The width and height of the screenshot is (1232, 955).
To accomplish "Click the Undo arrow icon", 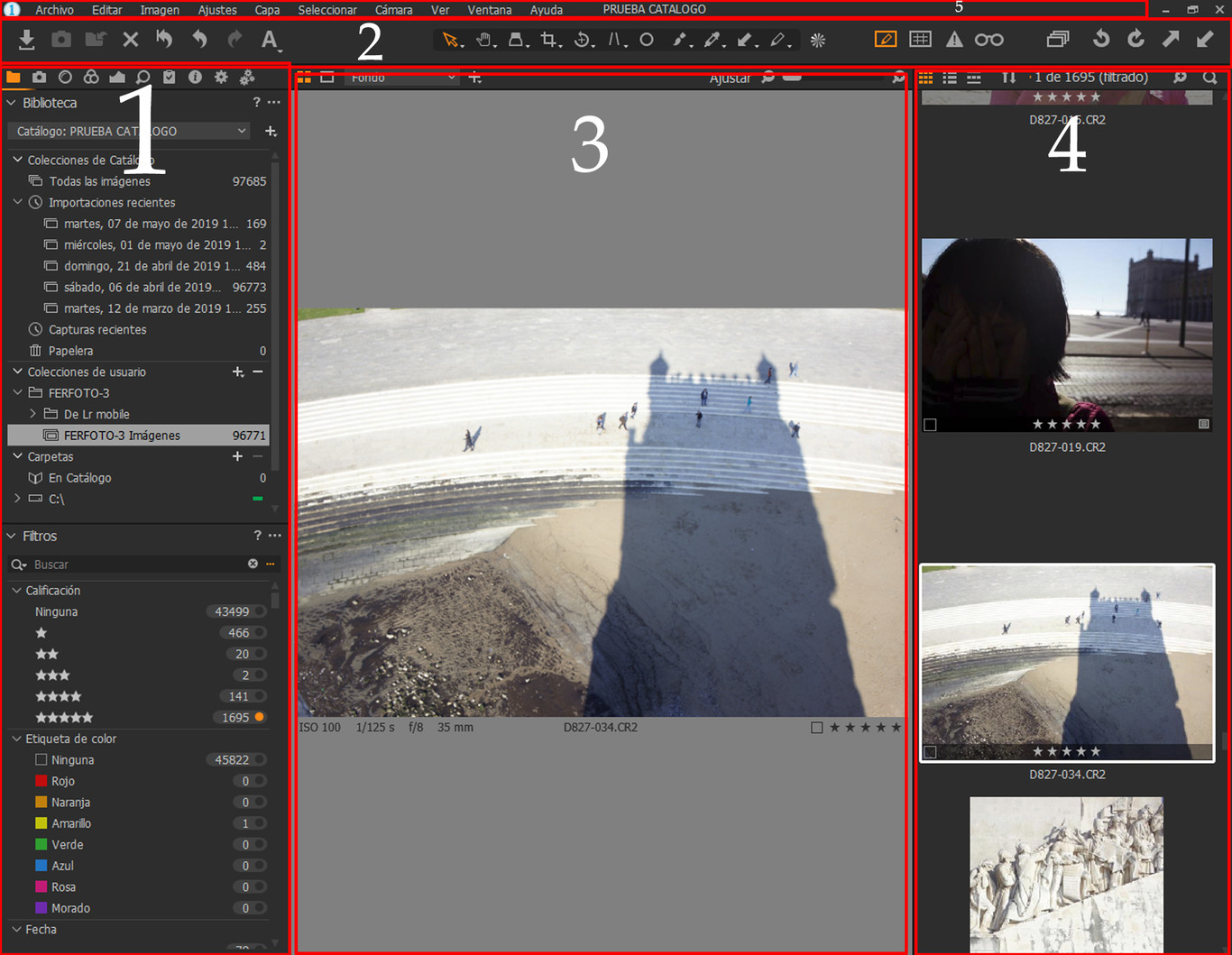I will 199,40.
